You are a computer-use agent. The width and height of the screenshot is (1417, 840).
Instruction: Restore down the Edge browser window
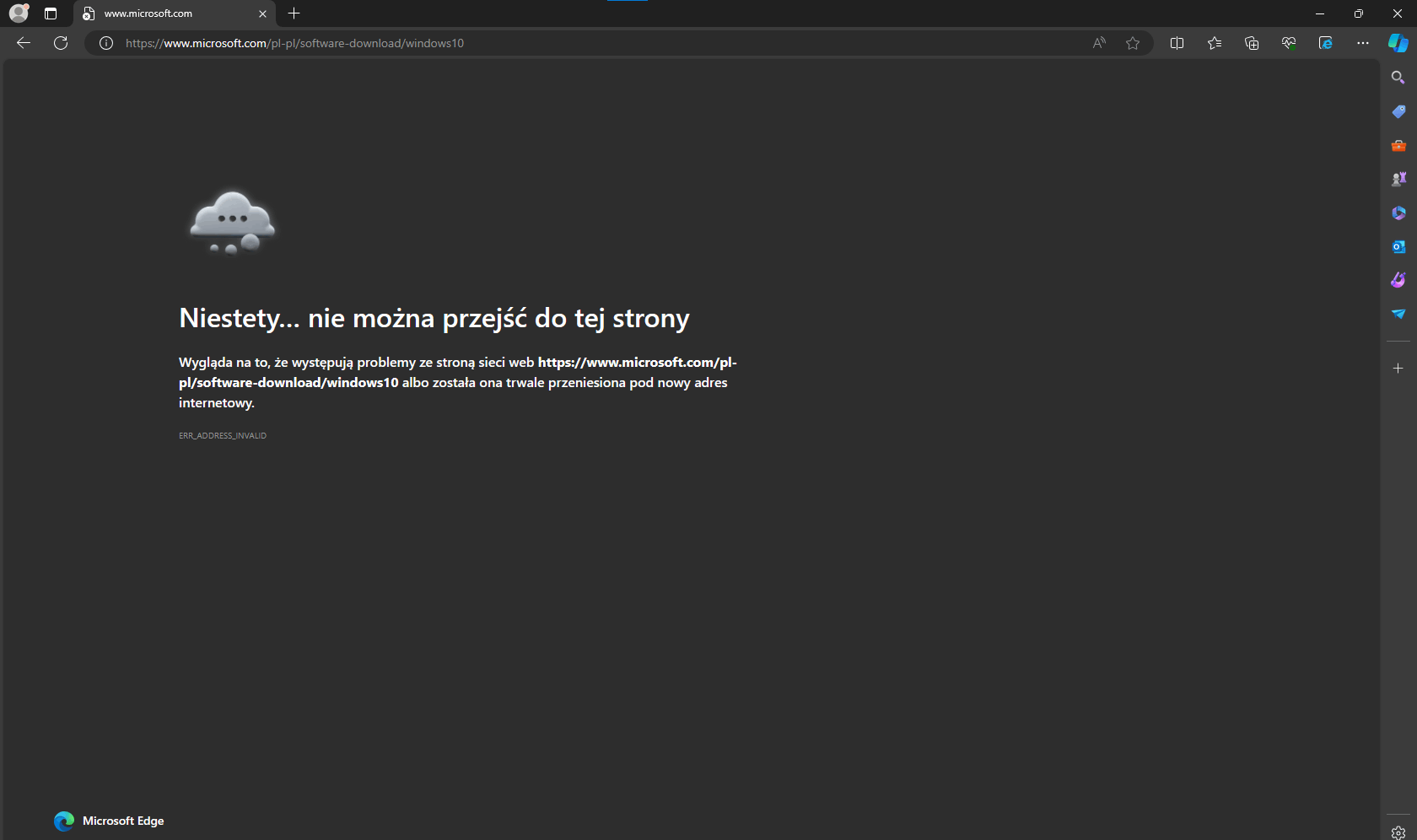[1359, 13]
